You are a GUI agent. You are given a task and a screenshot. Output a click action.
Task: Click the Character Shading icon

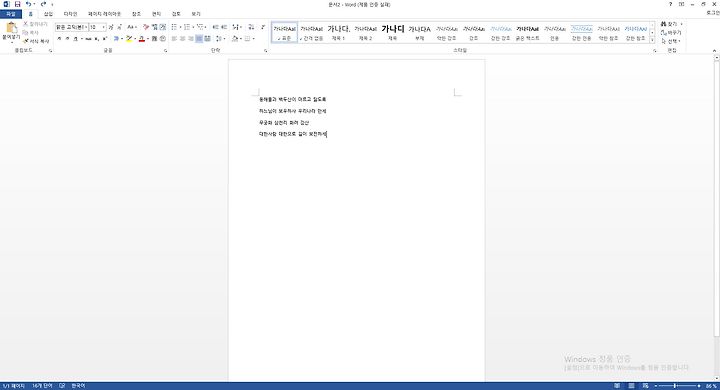(154, 39)
